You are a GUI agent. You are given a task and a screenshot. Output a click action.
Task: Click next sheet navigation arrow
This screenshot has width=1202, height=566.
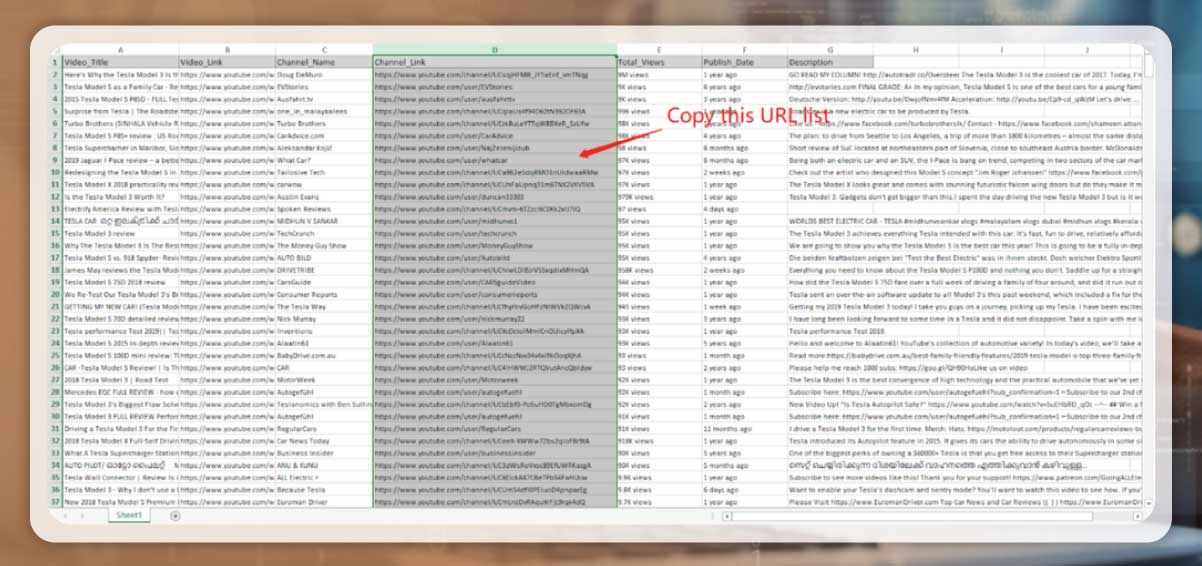[83, 516]
